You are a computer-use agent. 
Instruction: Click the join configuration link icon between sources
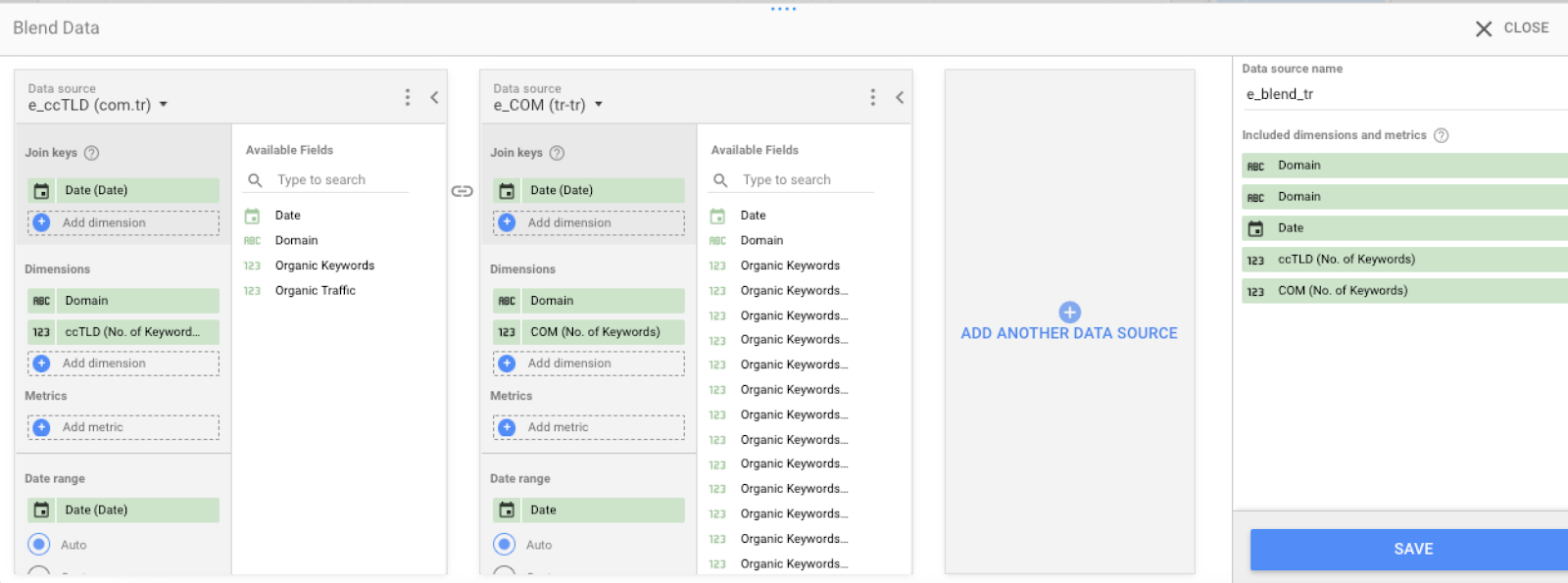pyautogui.click(x=462, y=191)
